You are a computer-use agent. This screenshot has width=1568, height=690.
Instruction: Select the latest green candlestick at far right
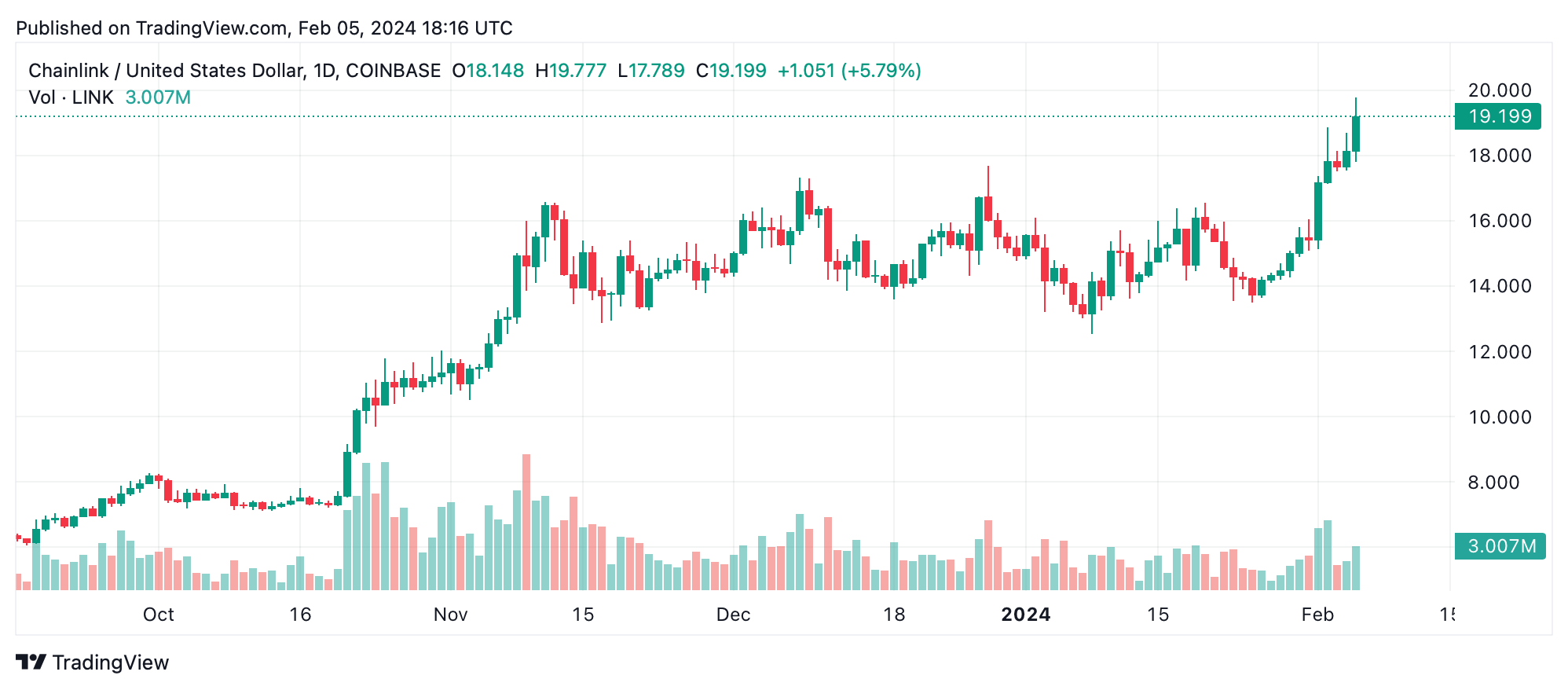(x=1356, y=134)
